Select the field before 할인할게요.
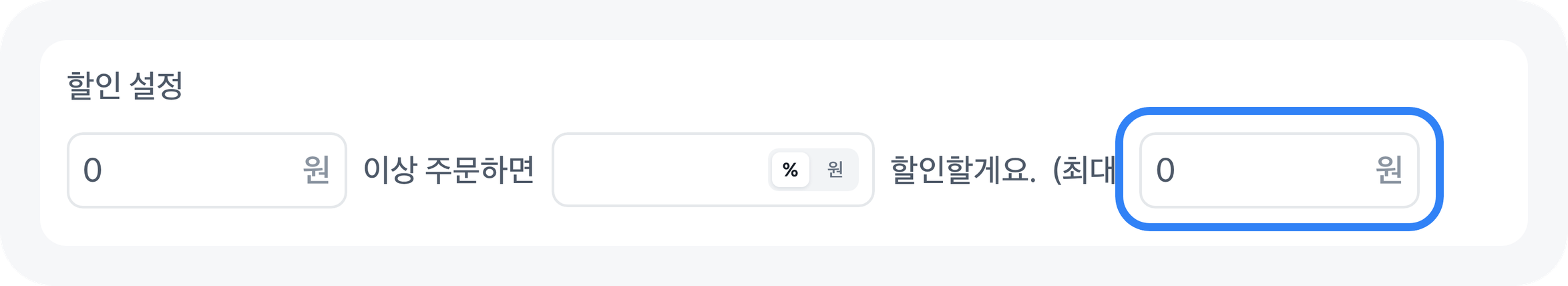 (658, 170)
